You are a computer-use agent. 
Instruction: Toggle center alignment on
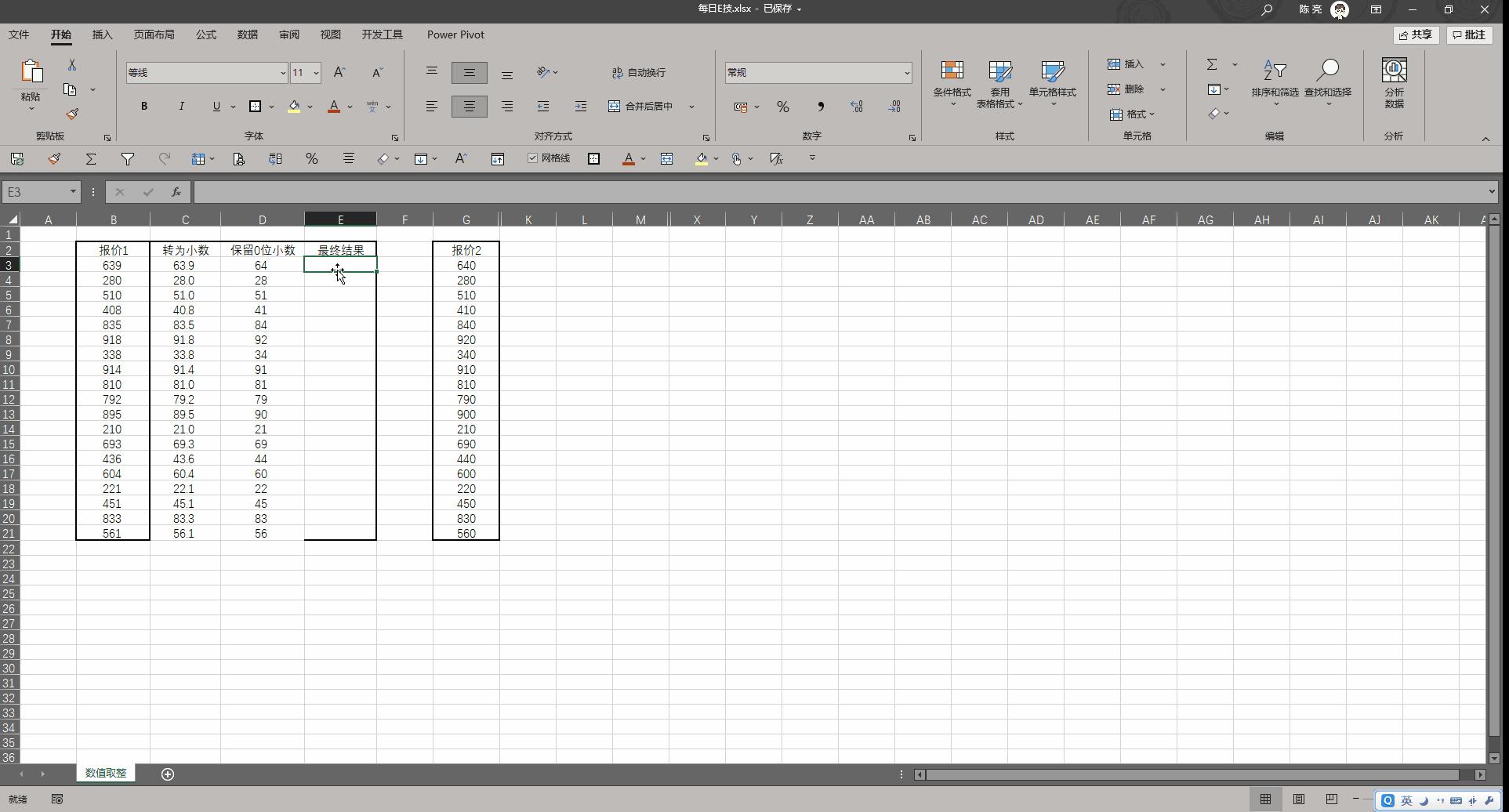(469, 107)
